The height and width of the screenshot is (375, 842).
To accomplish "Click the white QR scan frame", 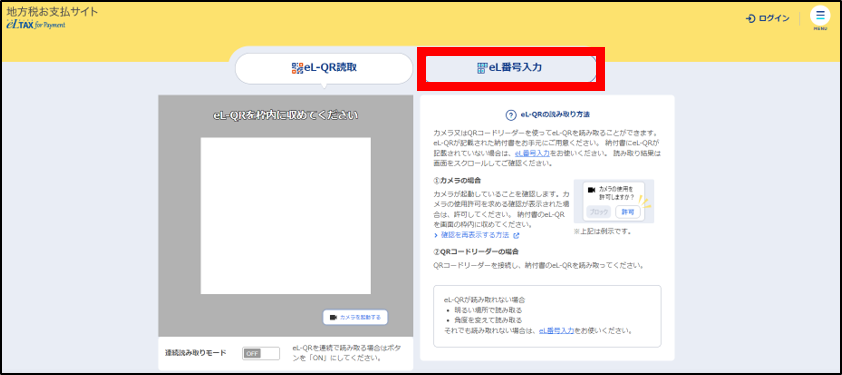I will 286,215.
